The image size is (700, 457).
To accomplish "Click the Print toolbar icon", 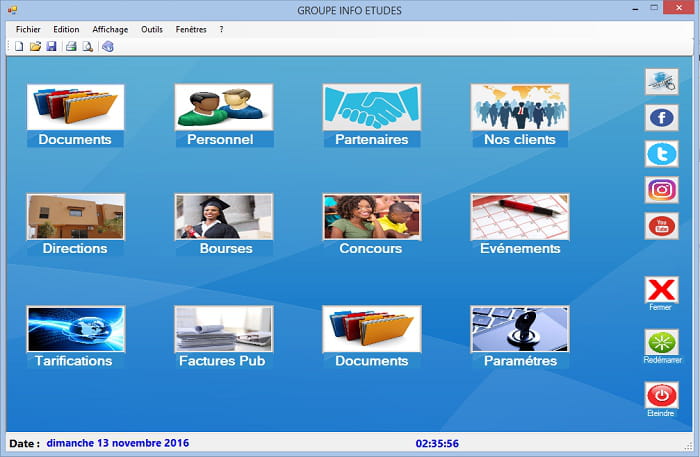I will (71, 46).
